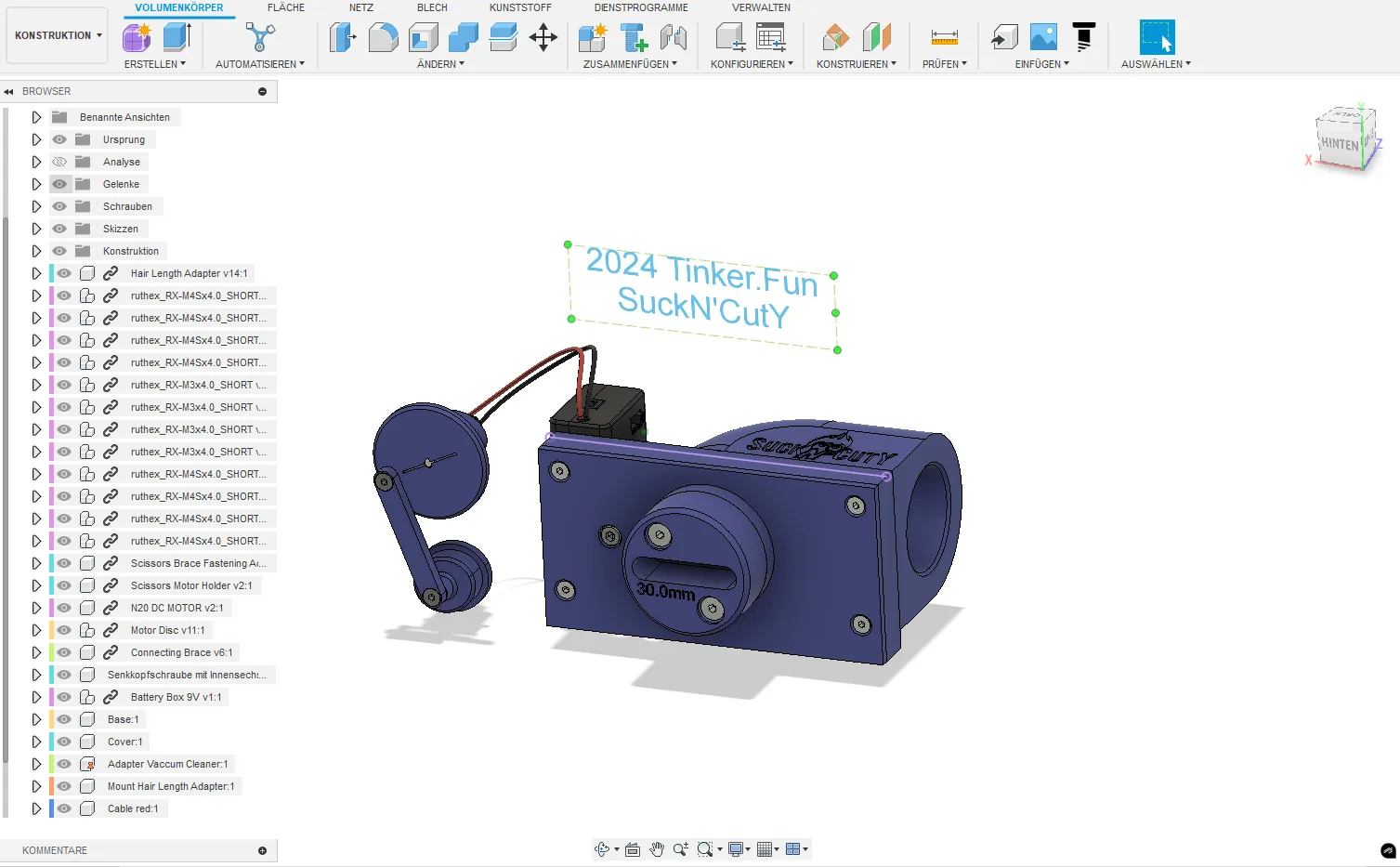This screenshot has height=867, width=1400.
Task: Expand the Motor Disc v11:1 node
Action: pos(36,630)
